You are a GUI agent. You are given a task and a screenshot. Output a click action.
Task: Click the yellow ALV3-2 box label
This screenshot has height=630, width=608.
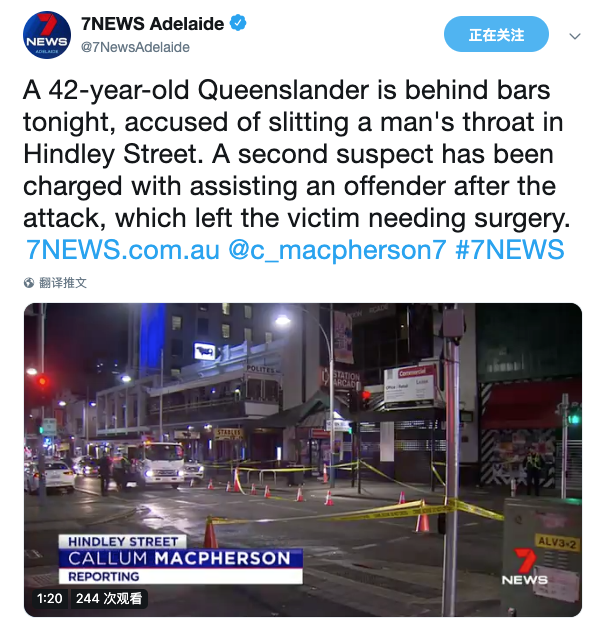(558, 543)
